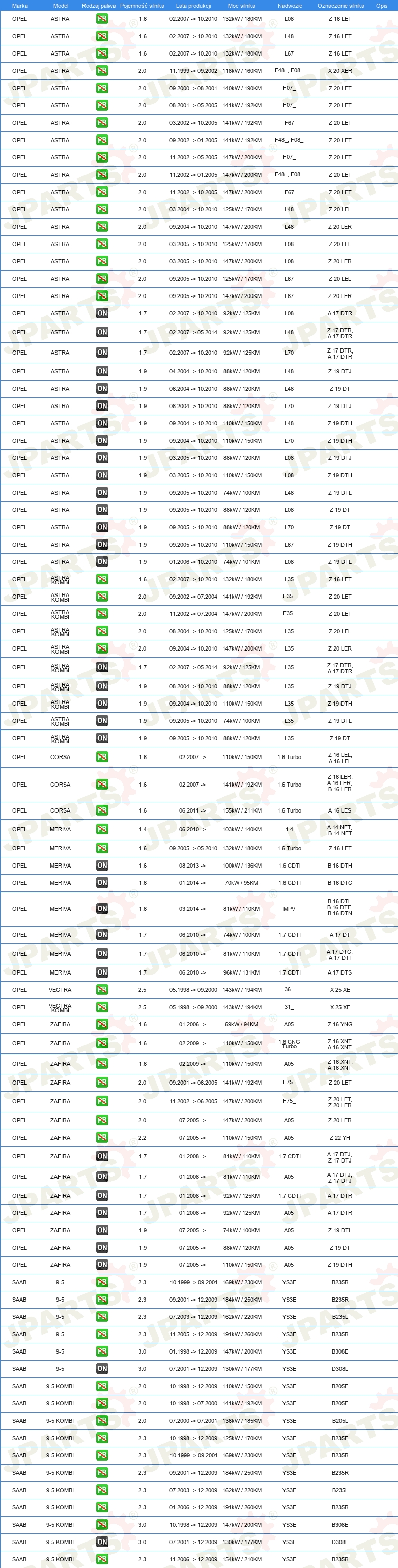Click engine code Z 16 YNG

point(339,1024)
